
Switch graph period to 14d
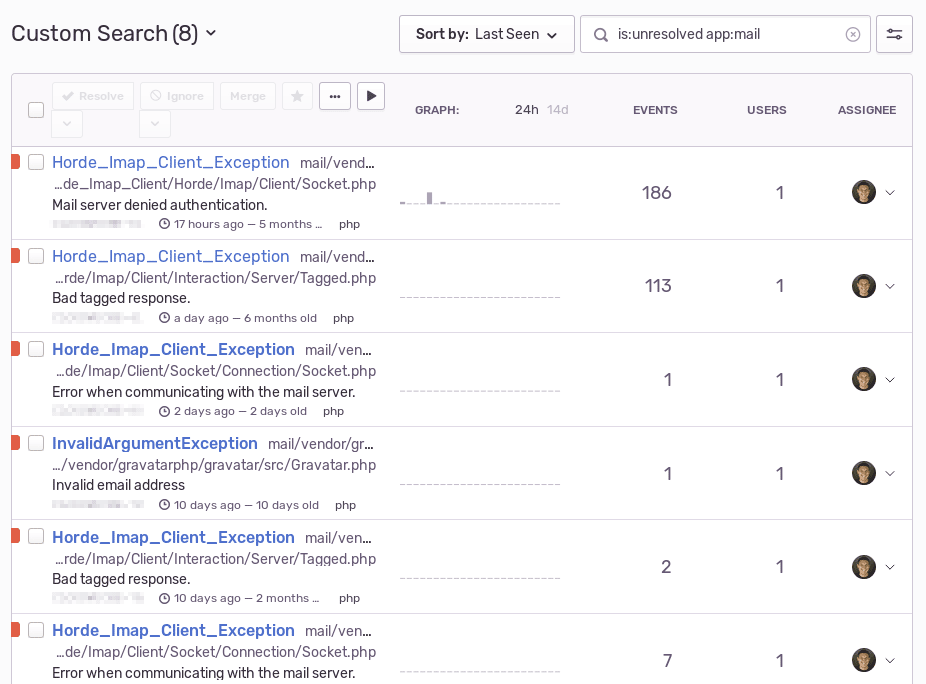pos(557,110)
